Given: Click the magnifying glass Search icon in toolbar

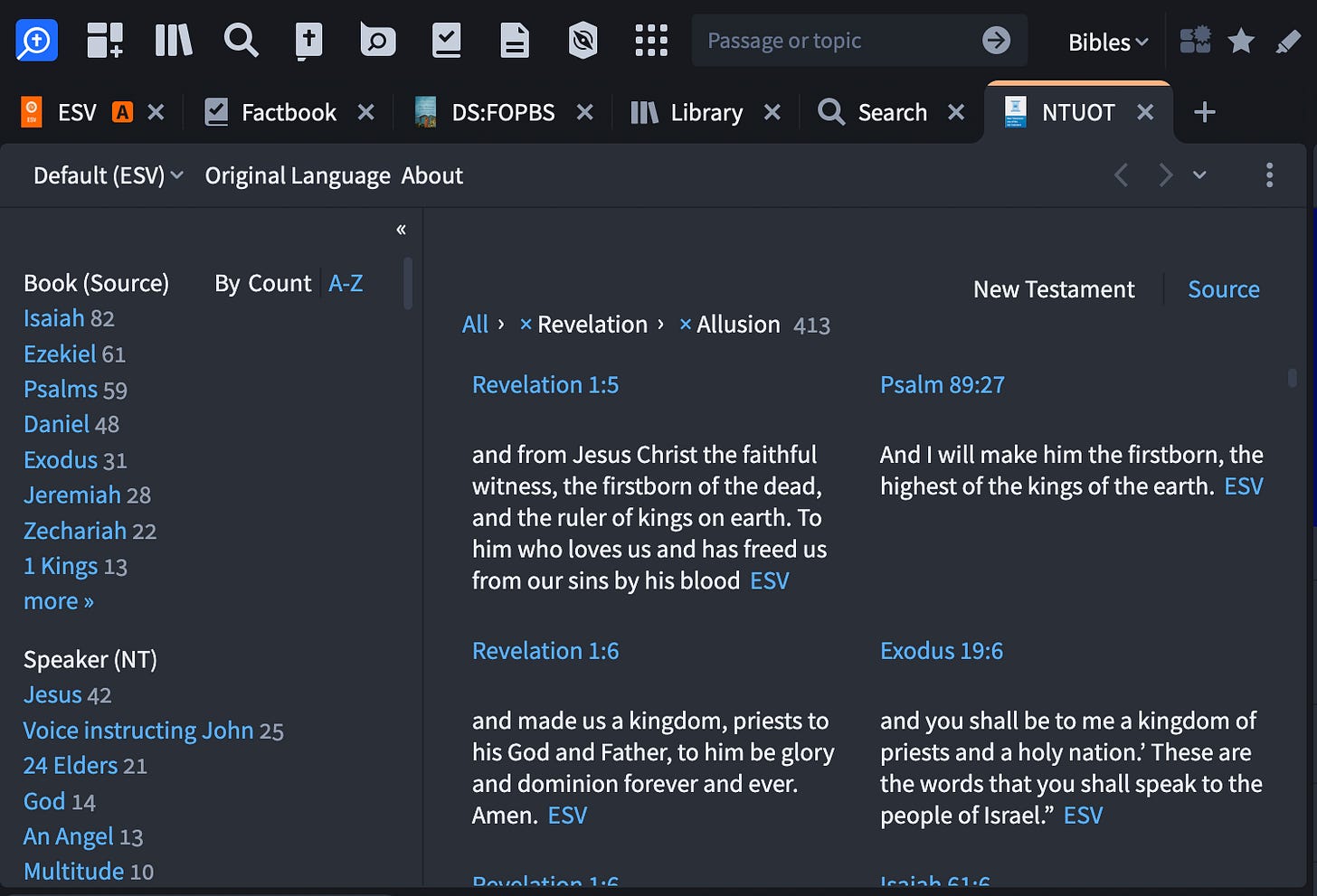Looking at the screenshot, I should 242,41.
